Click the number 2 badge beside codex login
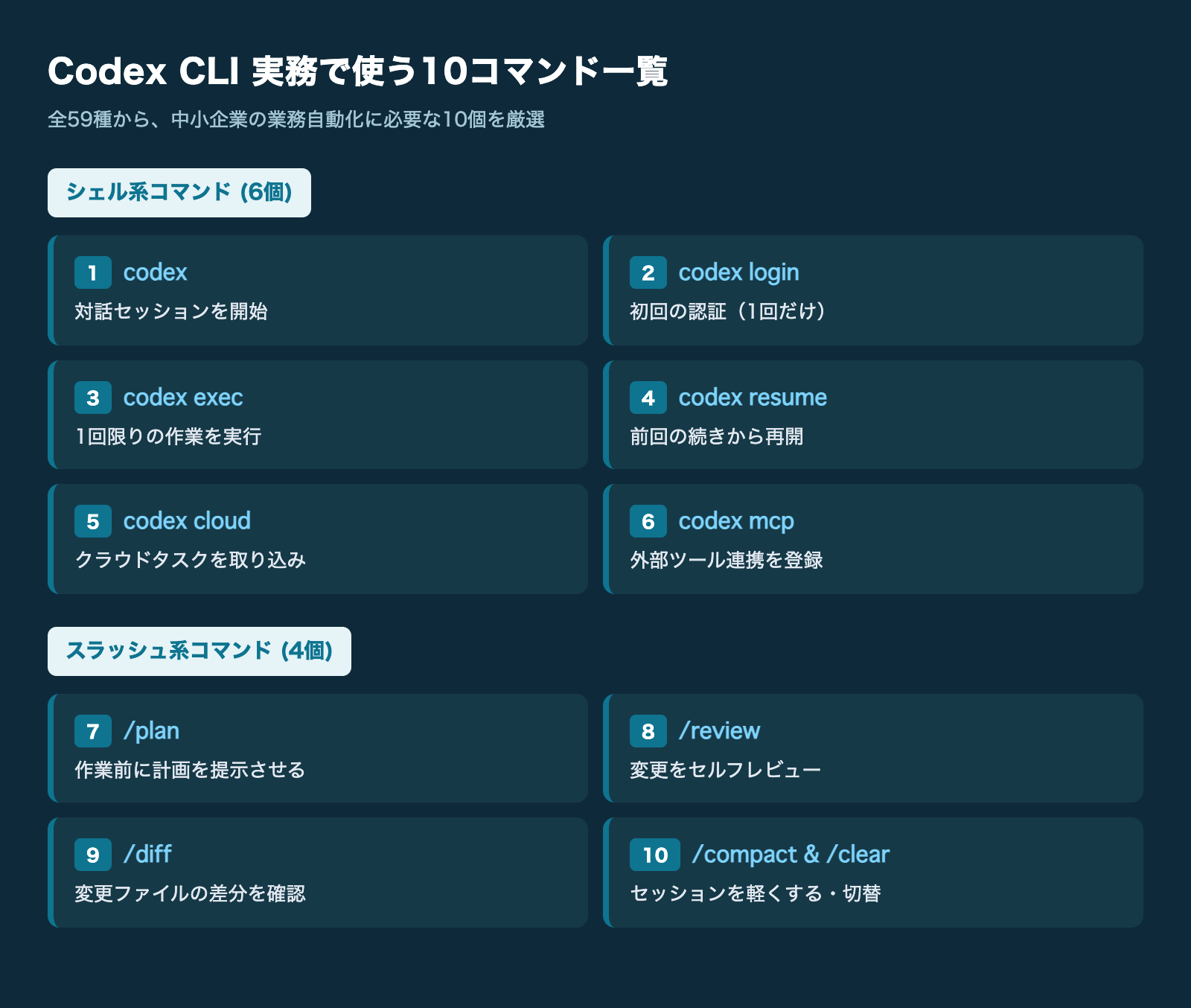Screen dimensions: 1191x1008 648,272
